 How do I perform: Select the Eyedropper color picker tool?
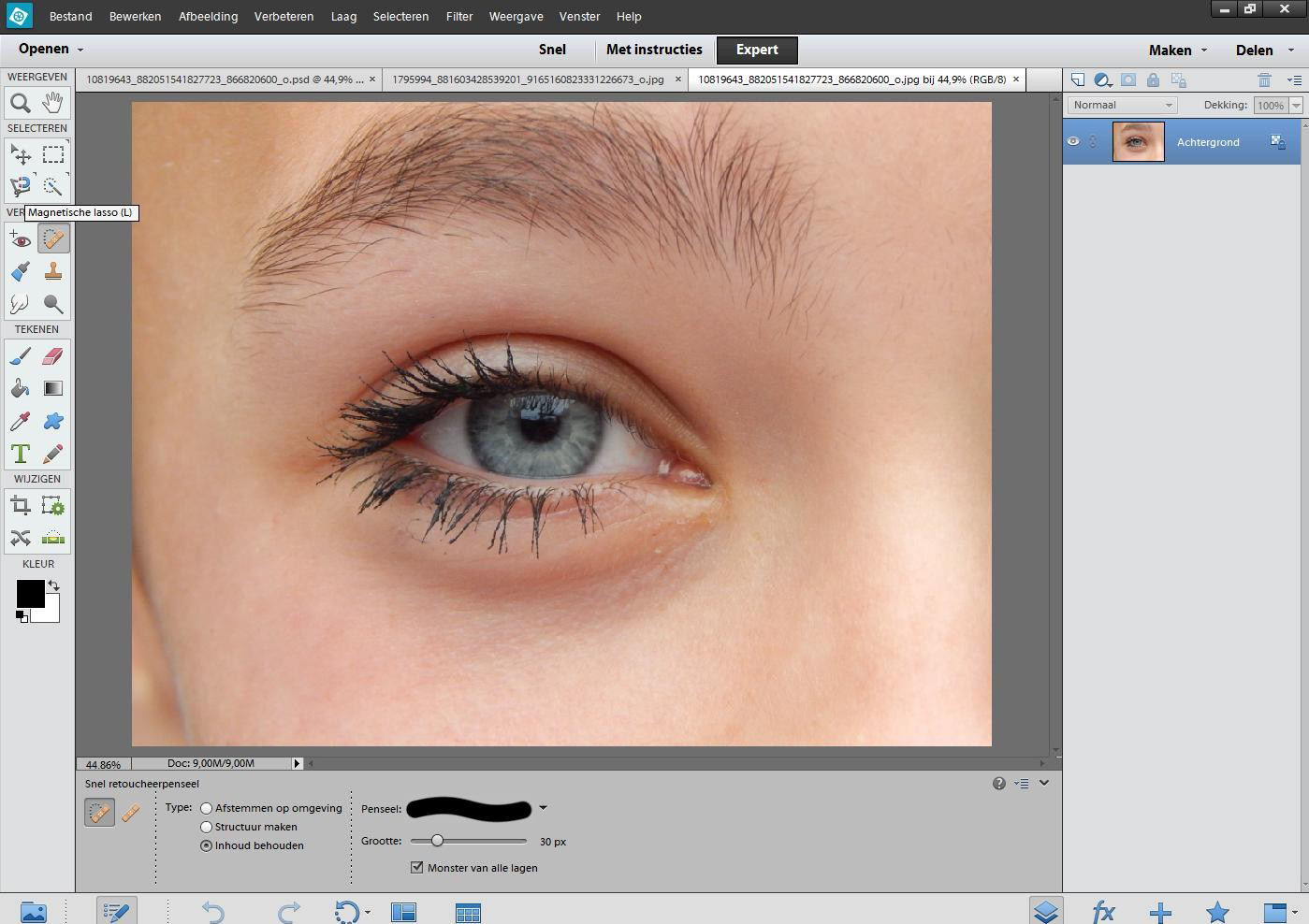tap(21, 421)
